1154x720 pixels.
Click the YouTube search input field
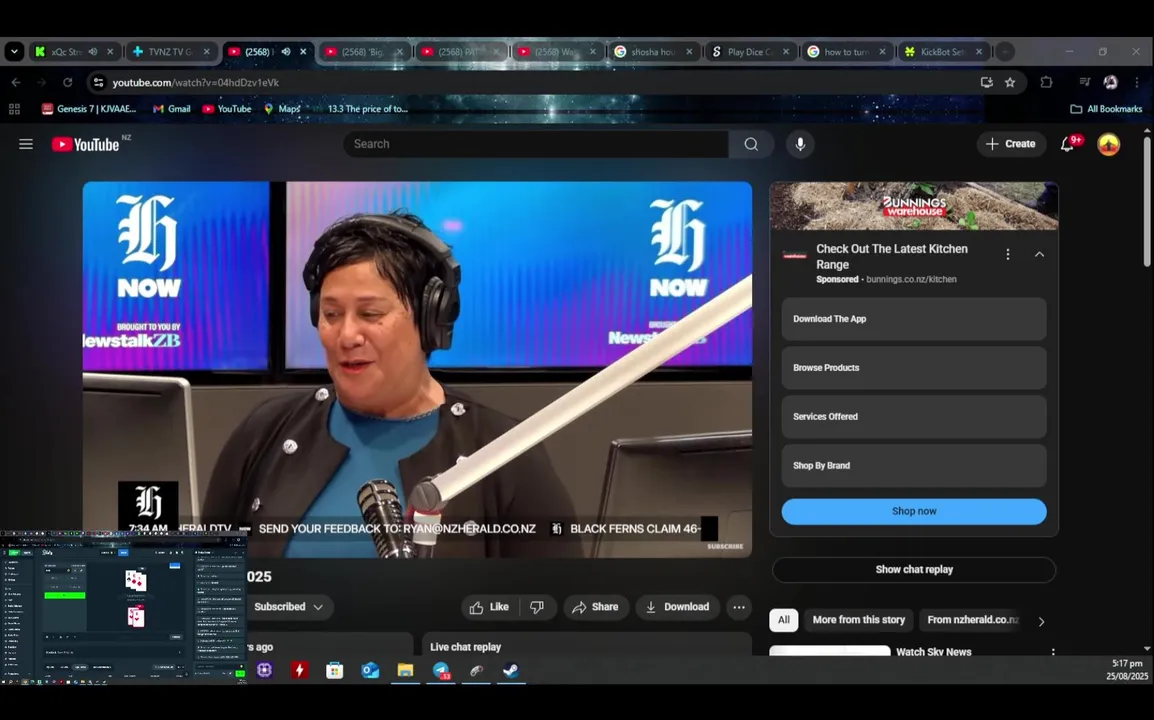[x=537, y=144]
